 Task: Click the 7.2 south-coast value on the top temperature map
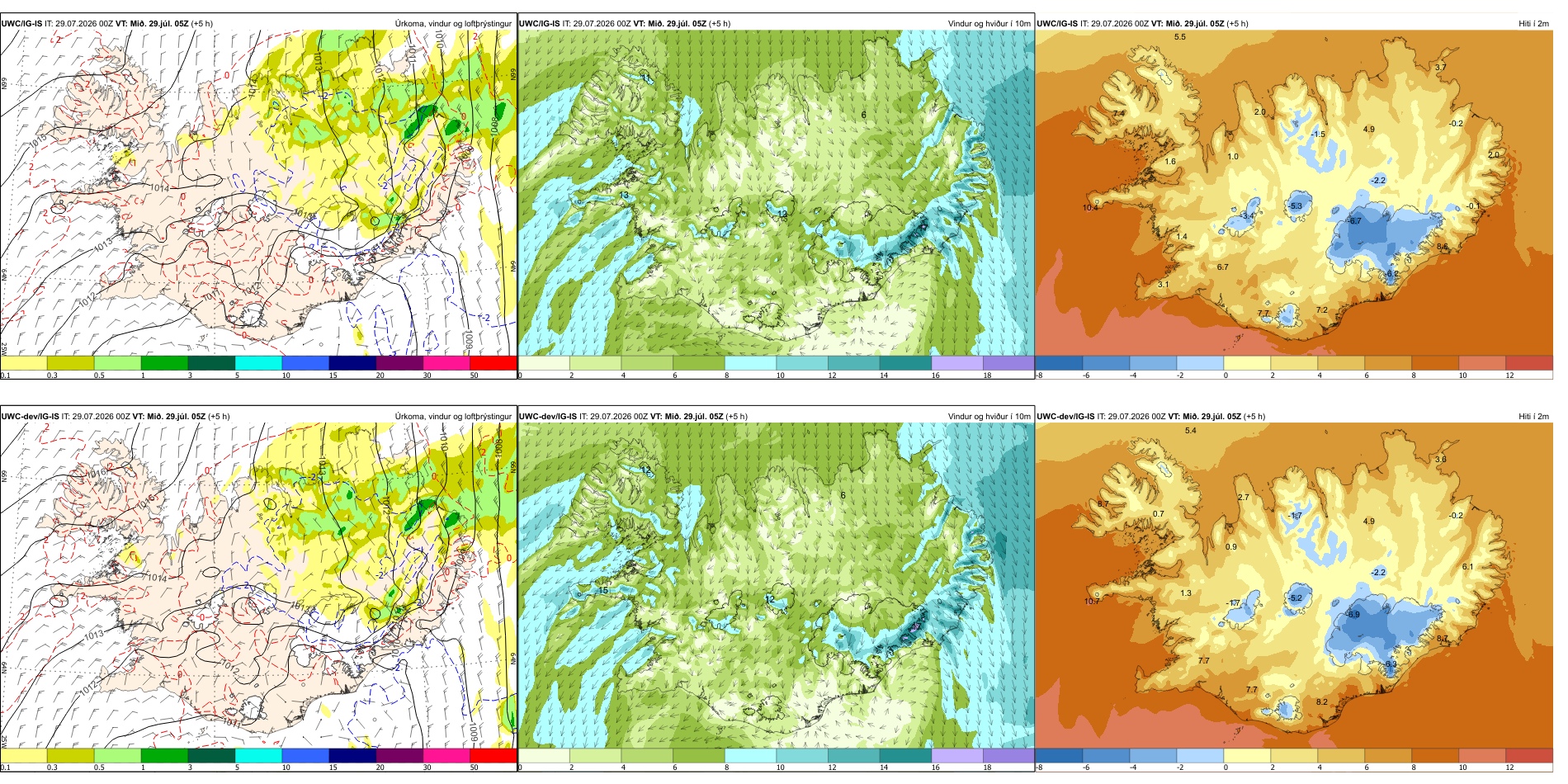tap(1321, 310)
